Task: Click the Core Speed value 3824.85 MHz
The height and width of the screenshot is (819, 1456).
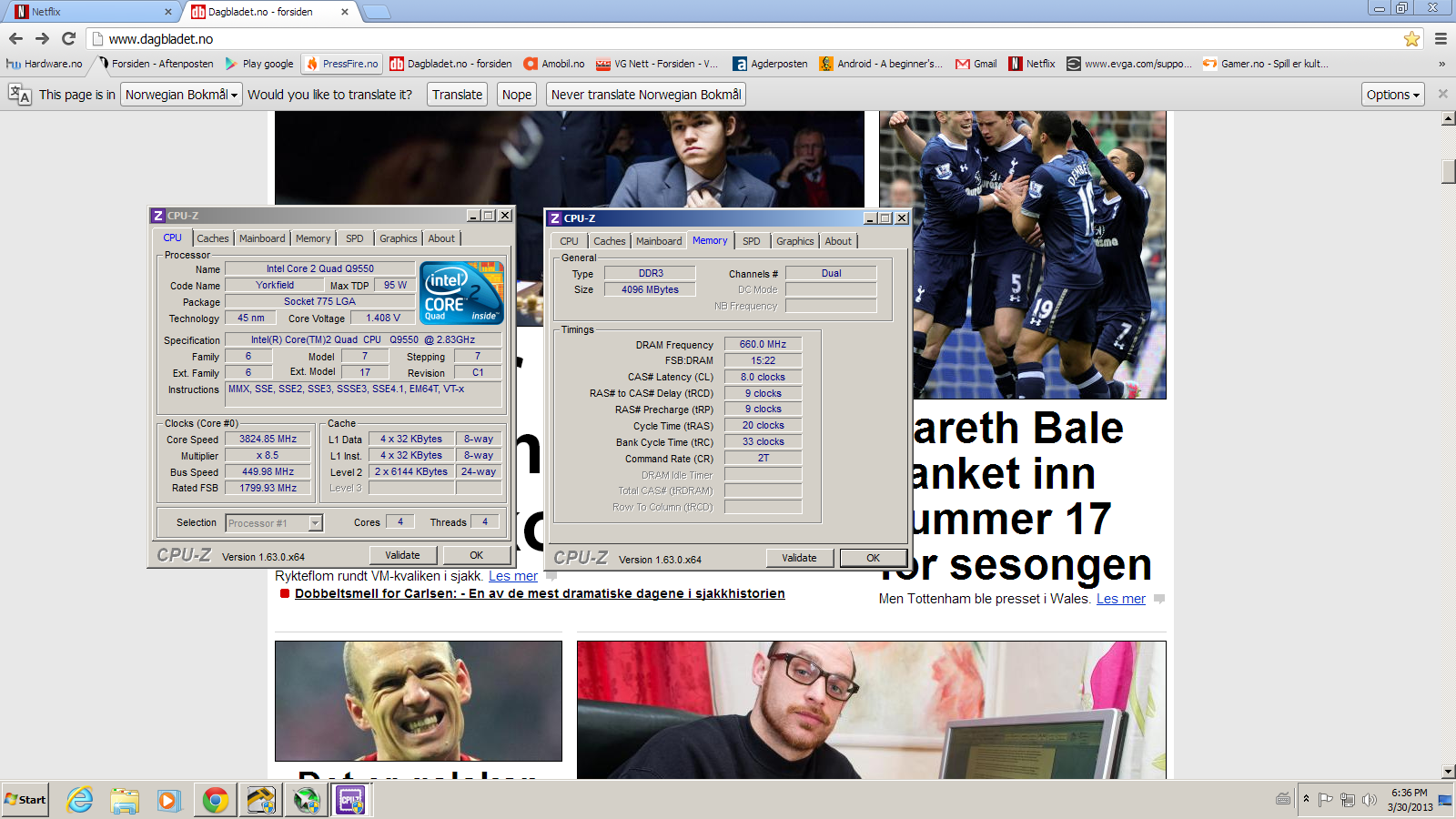Action: [268, 439]
